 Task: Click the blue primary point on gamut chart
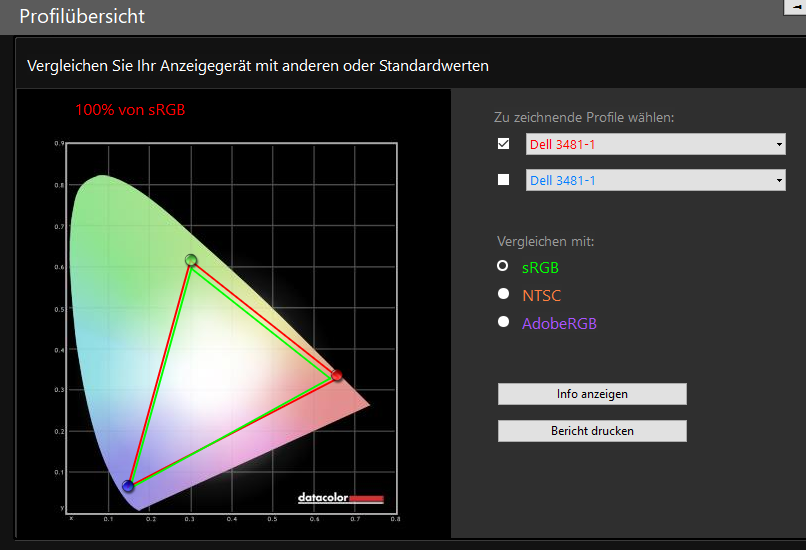(128, 486)
